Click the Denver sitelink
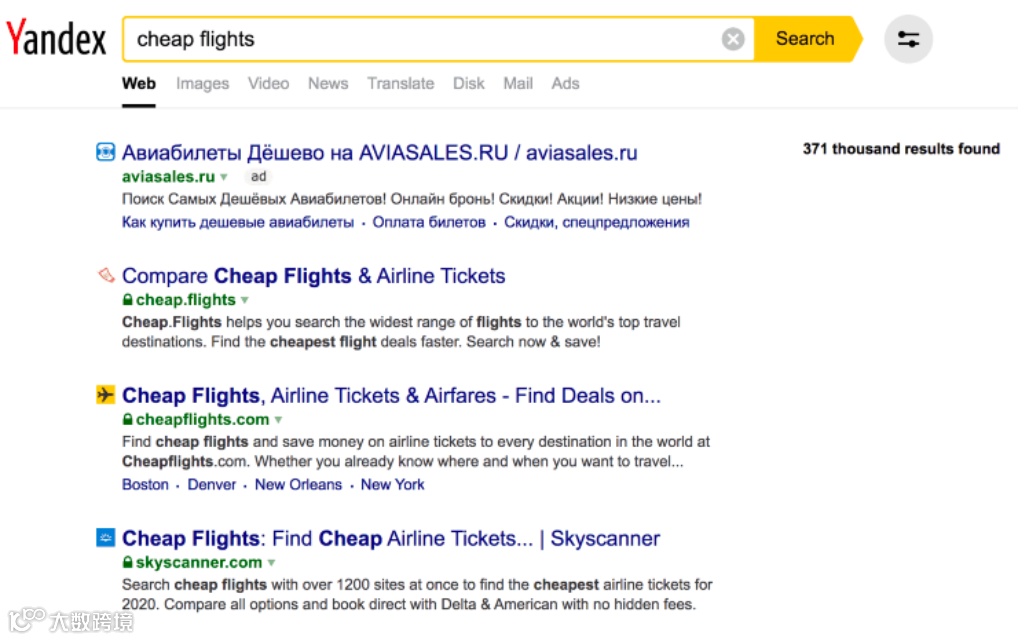This screenshot has height=640, width=1024. (x=212, y=485)
